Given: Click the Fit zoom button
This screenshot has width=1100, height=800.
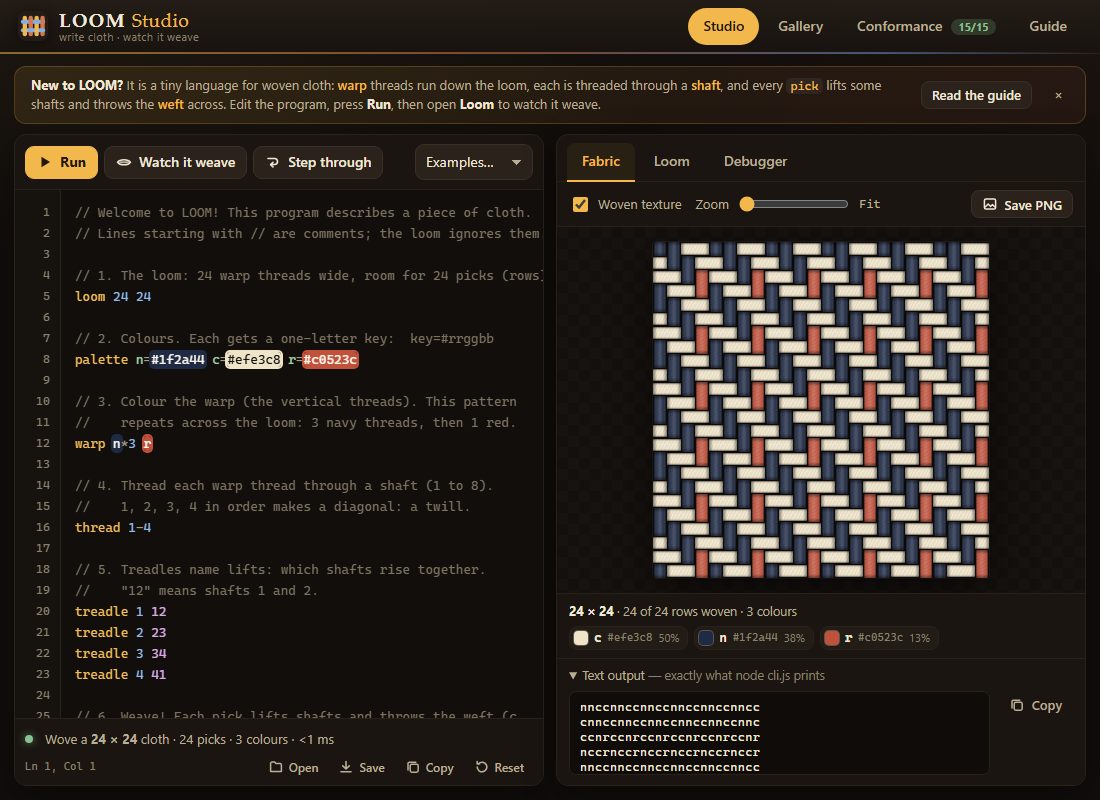Looking at the screenshot, I should 869,204.
